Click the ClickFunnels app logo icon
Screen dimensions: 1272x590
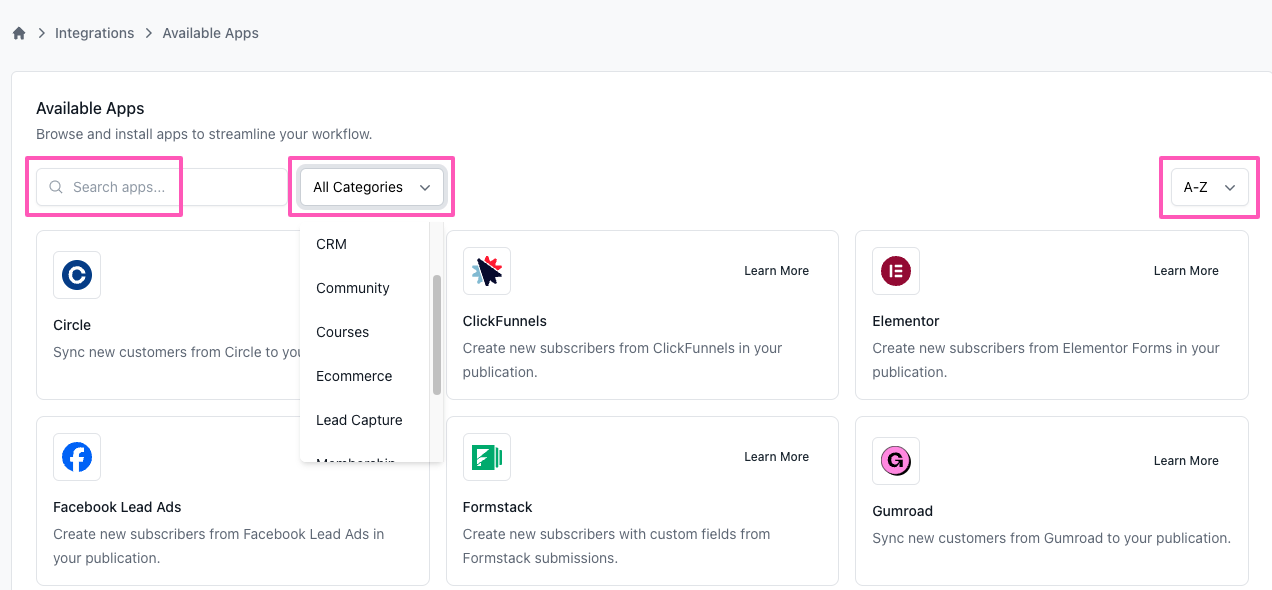coord(487,271)
